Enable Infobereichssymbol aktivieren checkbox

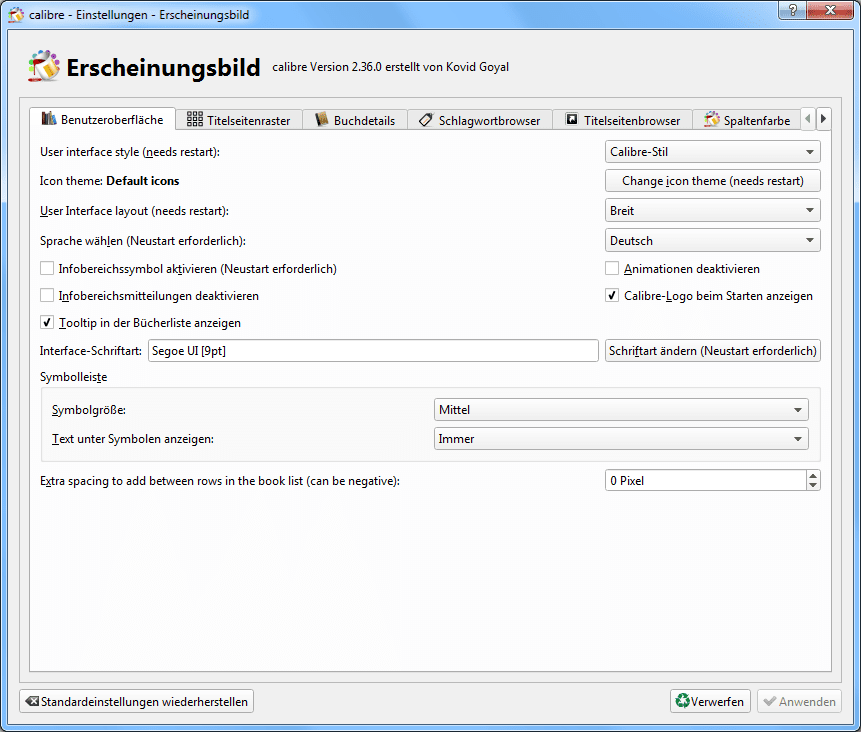click(x=47, y=269)
